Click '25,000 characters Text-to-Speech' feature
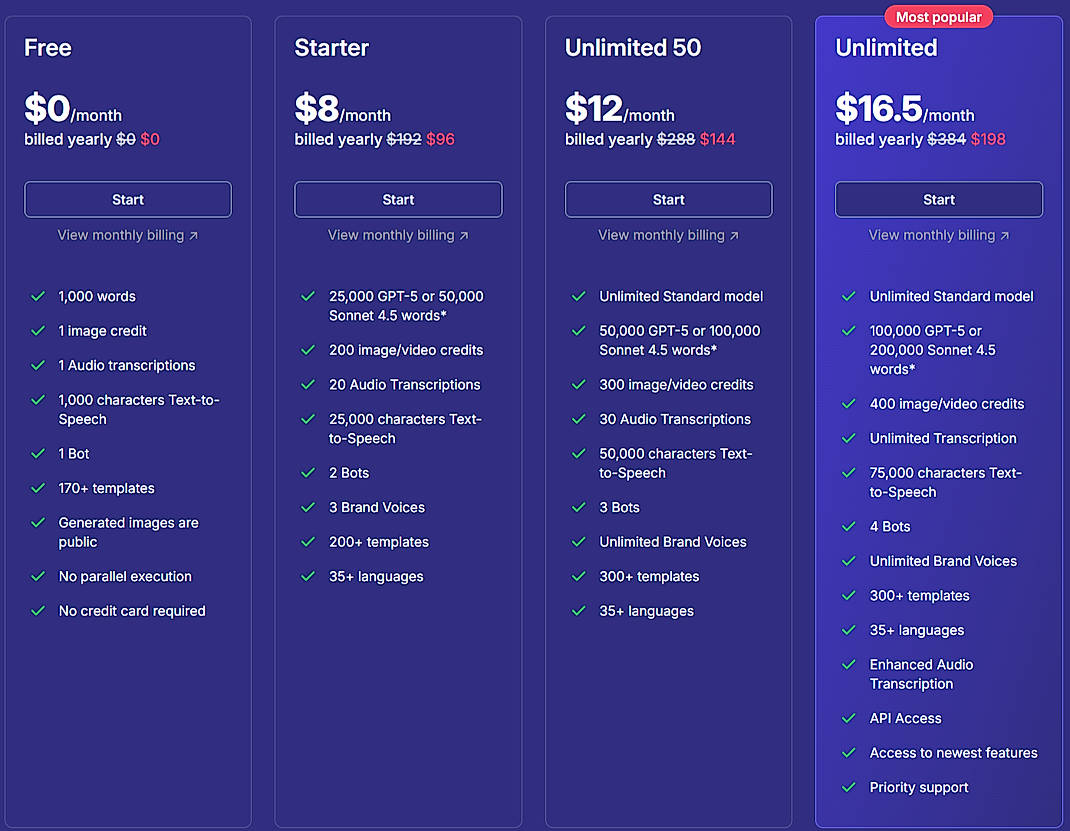 pyautogui.click(x=405, y=428)
